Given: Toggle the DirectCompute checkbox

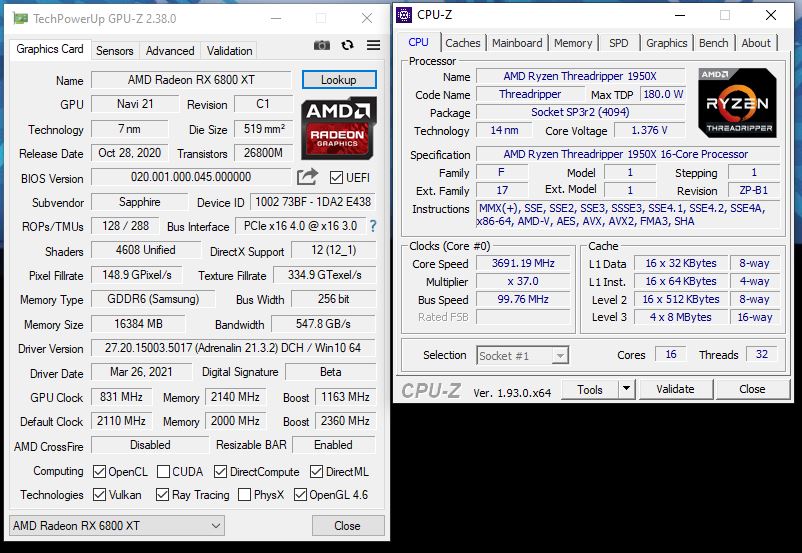Looking at the screenshot, I should point(220,472).
